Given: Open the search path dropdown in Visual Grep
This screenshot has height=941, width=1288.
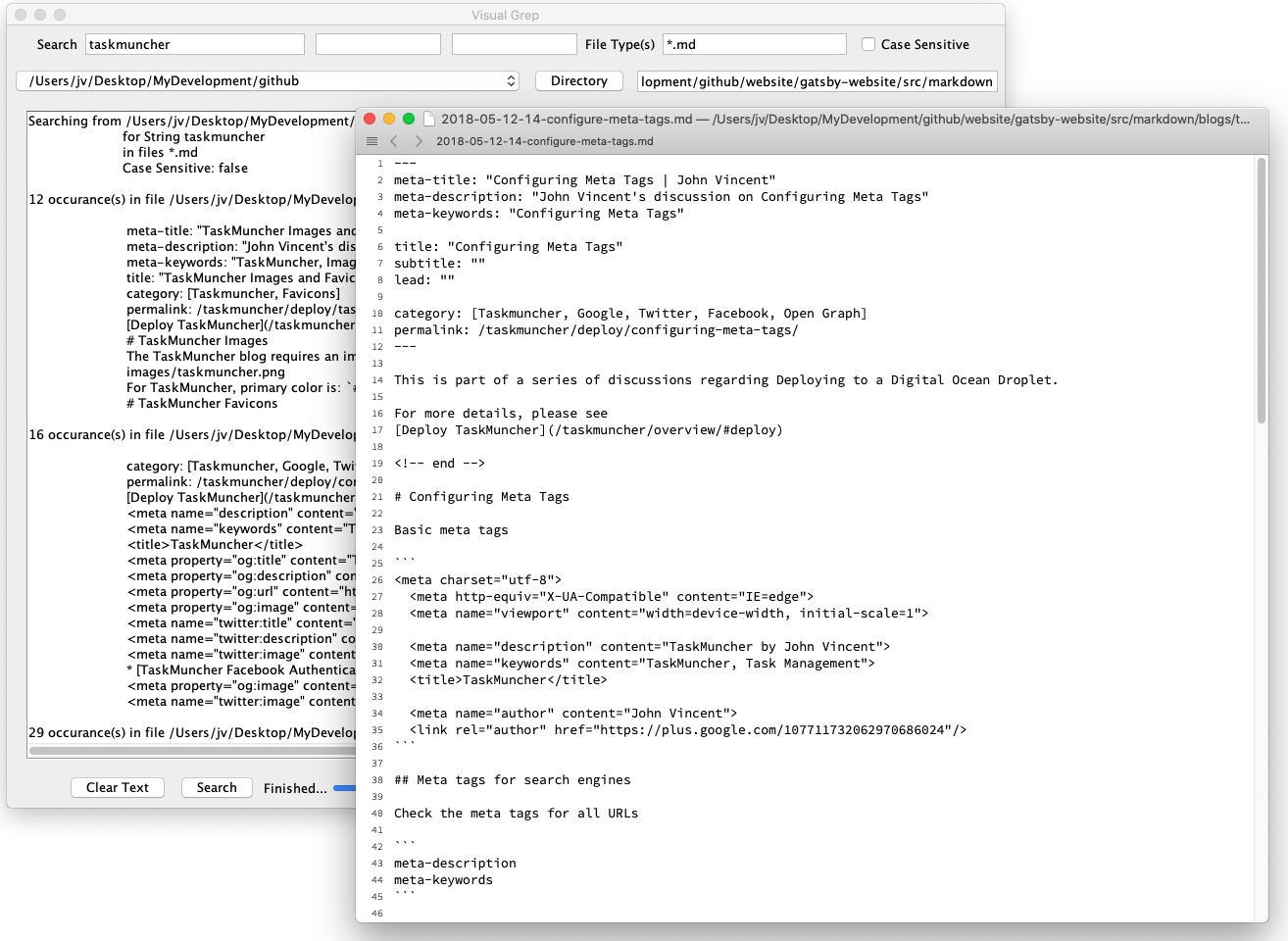Looking at the screenshot, I should click(268, 81).
